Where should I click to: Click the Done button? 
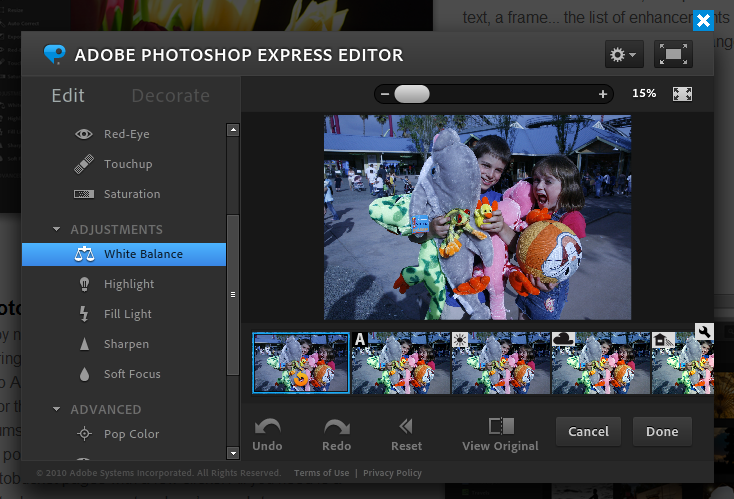(x=662, y=432)
